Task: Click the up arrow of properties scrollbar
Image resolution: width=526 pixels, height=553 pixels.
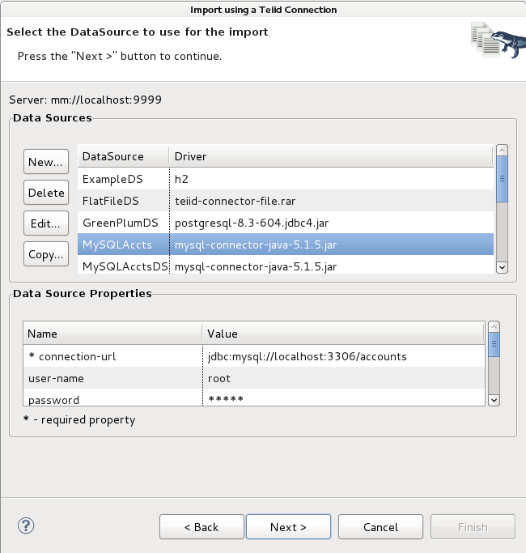Action: [x=494, y=327]
